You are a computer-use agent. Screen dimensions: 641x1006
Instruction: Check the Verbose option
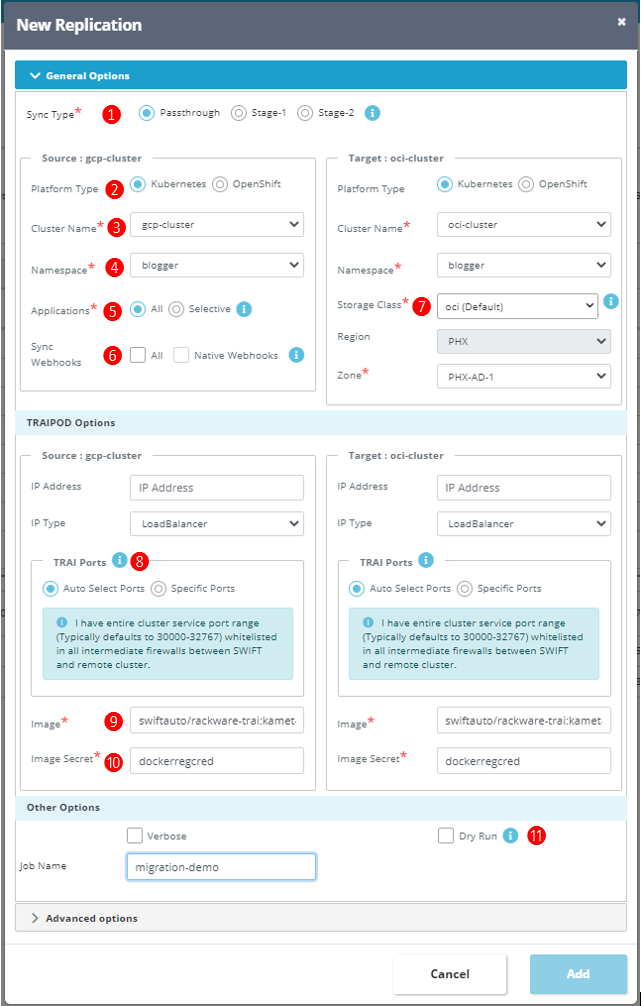click(x=135, y=836)
